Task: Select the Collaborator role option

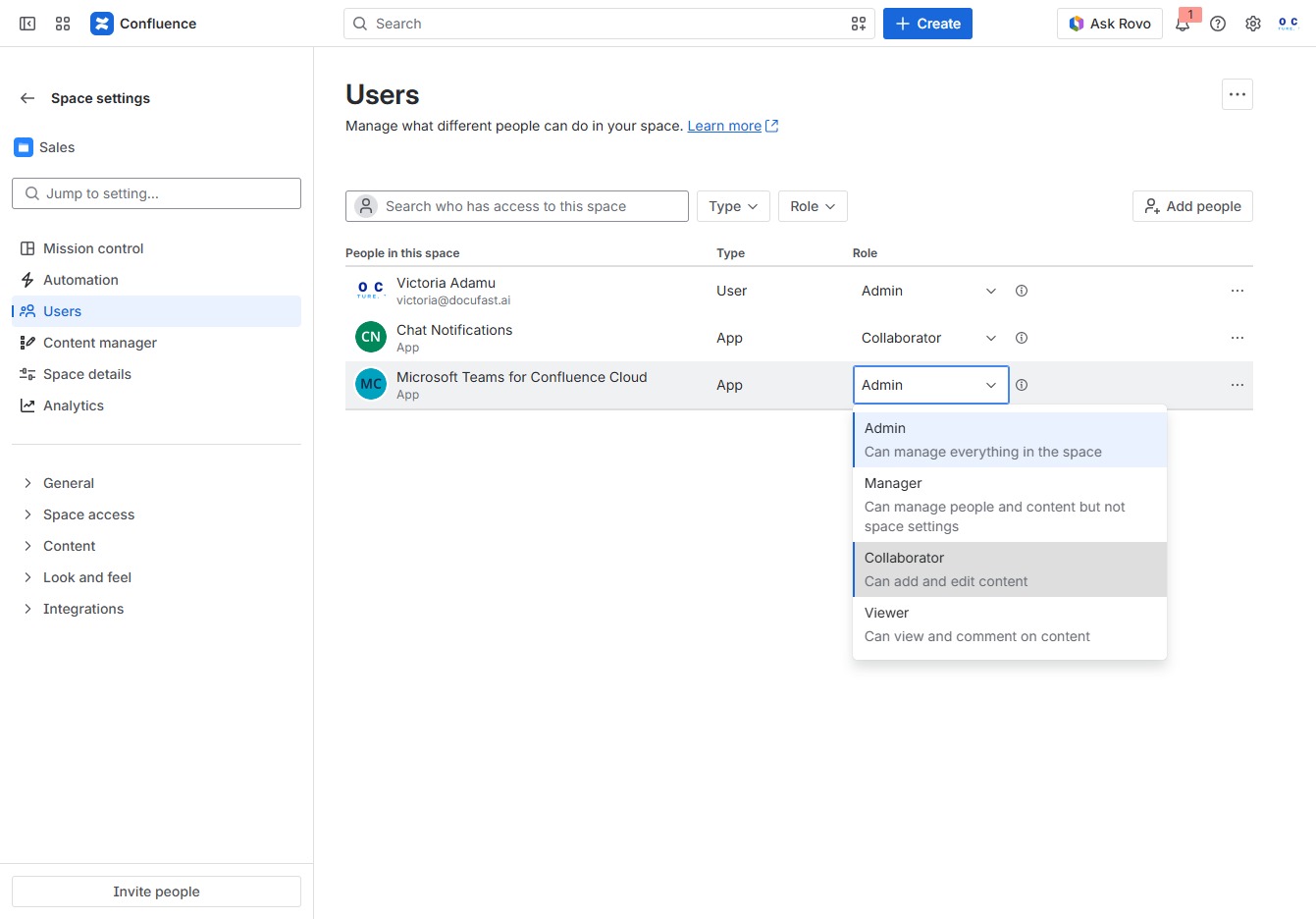Action: (1010, 569)
